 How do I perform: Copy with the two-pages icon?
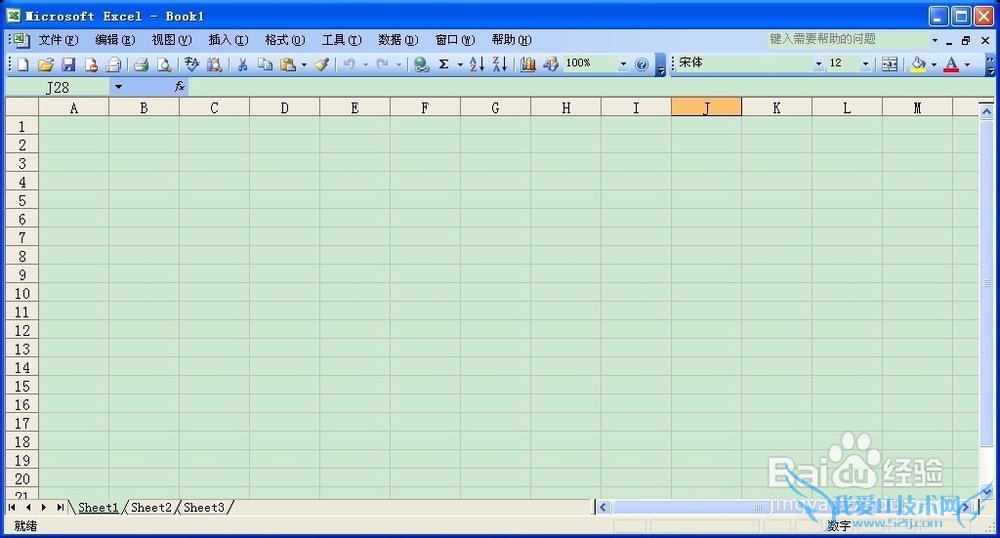[265, 64]
